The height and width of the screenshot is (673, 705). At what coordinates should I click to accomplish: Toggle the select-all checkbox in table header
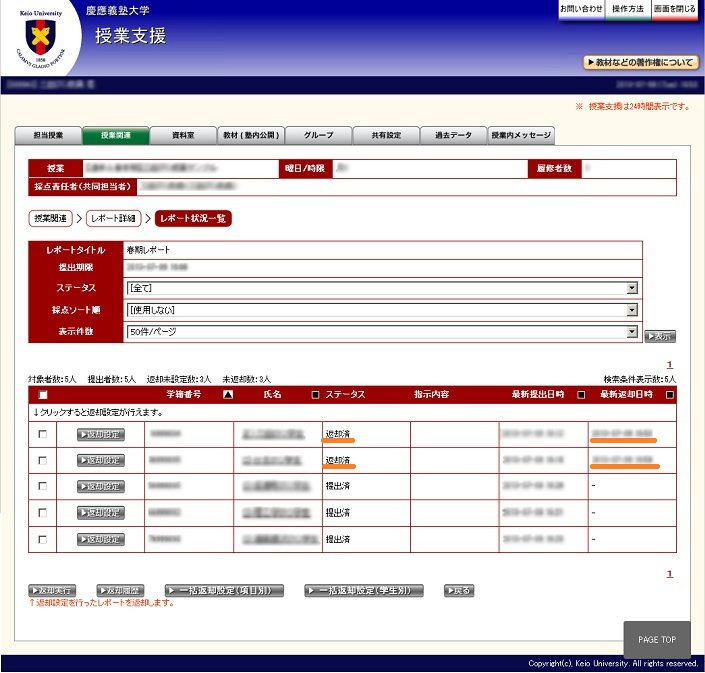coord(42,396)
